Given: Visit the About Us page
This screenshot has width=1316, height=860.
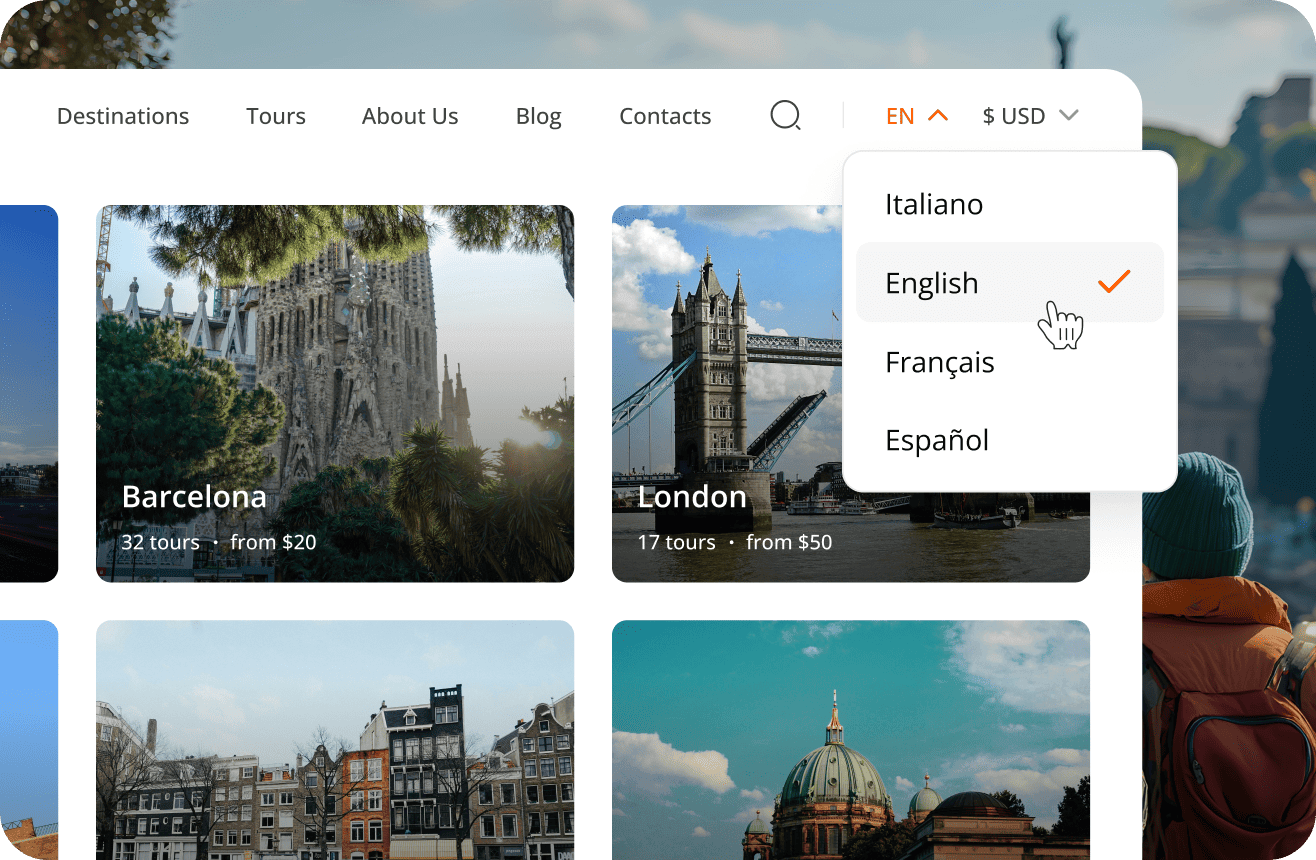Looking at the screenshot, I should point(410,116).
